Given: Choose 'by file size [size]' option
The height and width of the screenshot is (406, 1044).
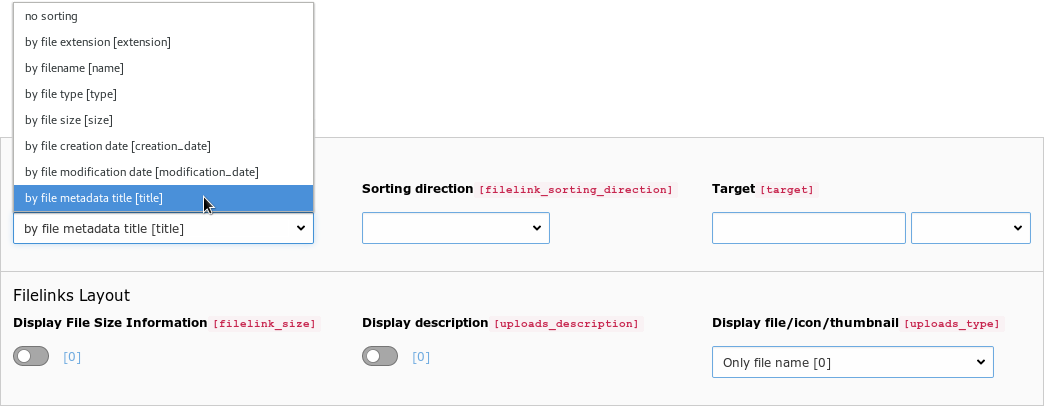Looking at the screenshot, I should [x=68, y=120].
